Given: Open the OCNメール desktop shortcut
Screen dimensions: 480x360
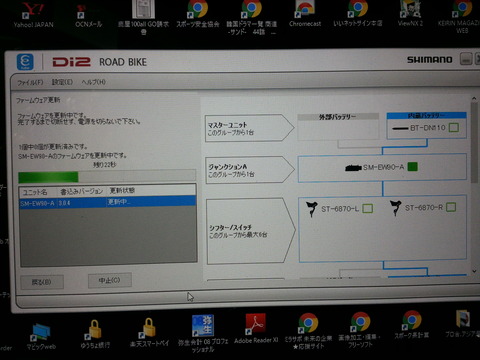Looking at the screenshot, I should pyautogui.click(x=89, y=15).
